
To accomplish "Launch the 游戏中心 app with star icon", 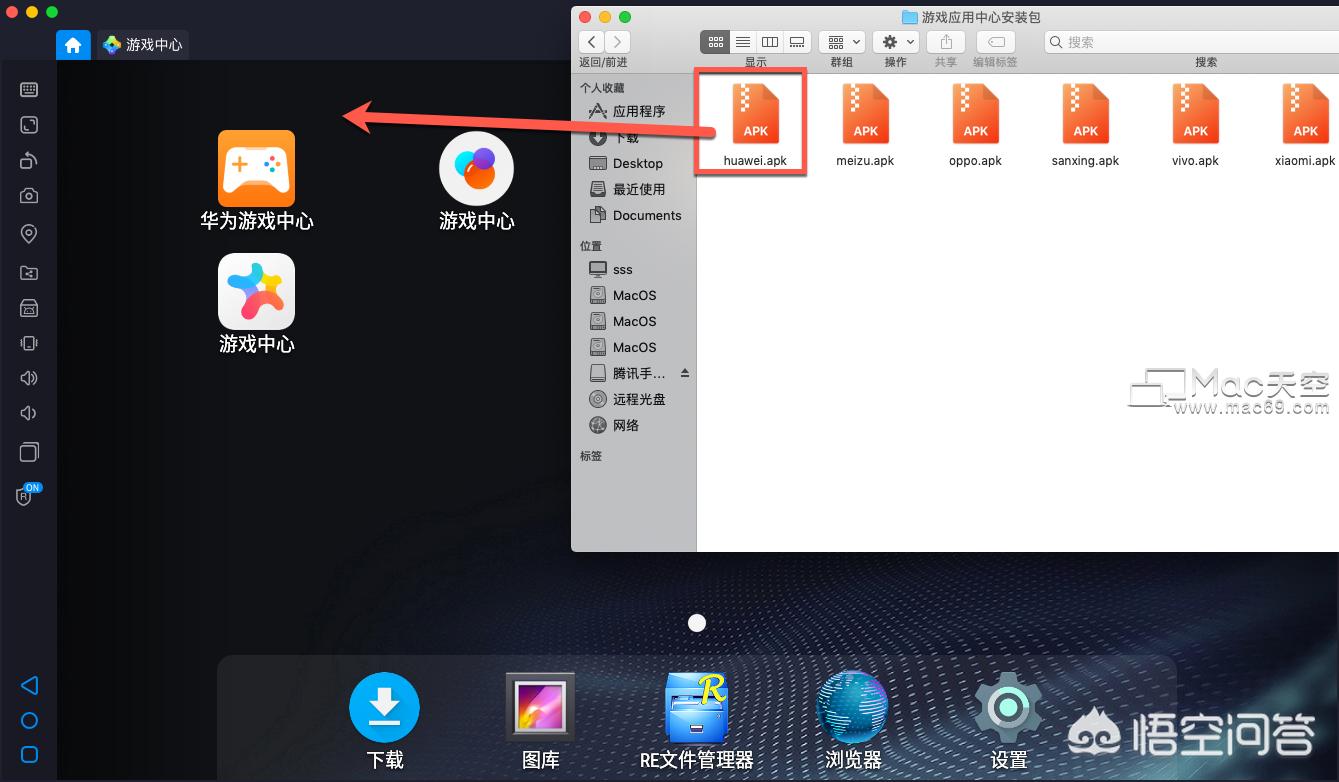I will click(257, 303).
